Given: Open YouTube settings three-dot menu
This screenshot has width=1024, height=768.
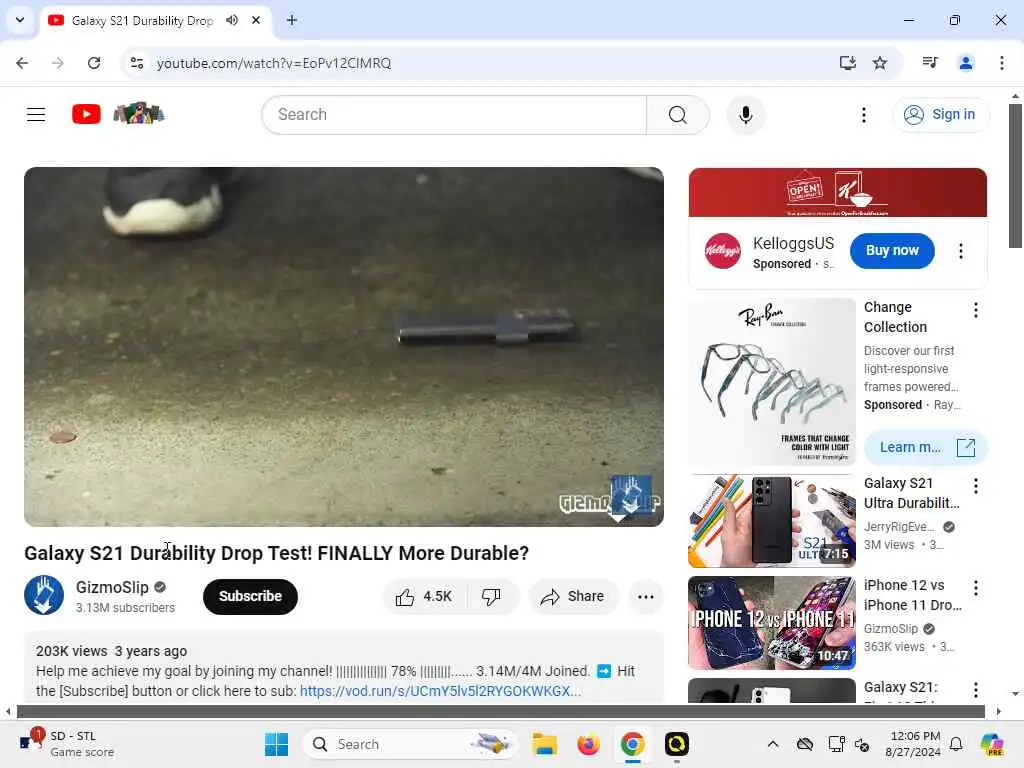Looking at the screenshot, I should coord(863,115).
